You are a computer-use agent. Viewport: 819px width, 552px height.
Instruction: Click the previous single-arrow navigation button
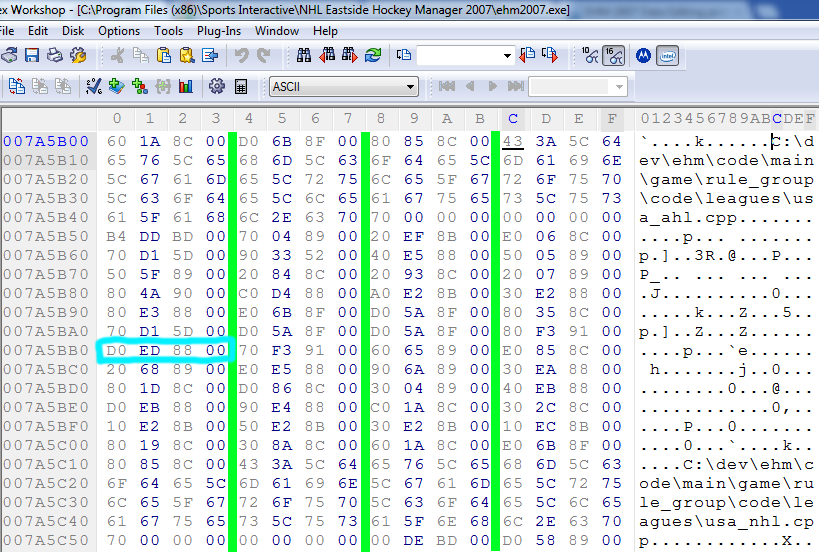[470, 86]
